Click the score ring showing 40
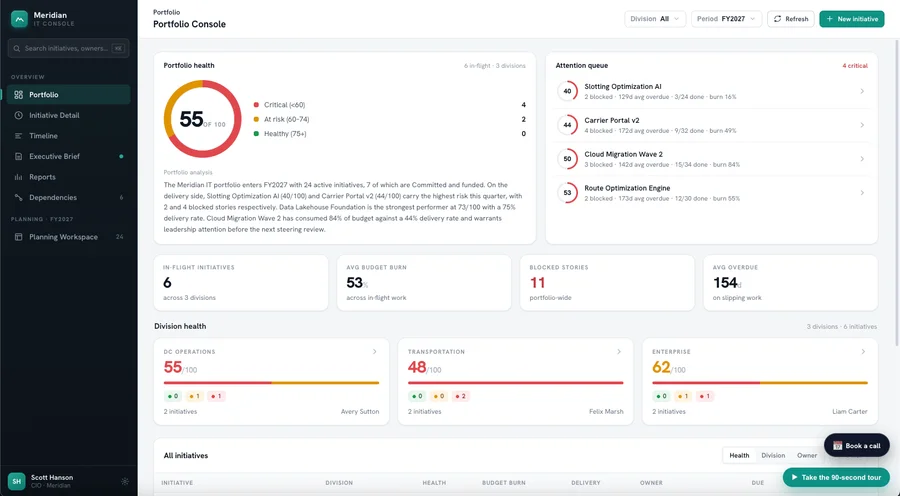 (x=567, y=91)
